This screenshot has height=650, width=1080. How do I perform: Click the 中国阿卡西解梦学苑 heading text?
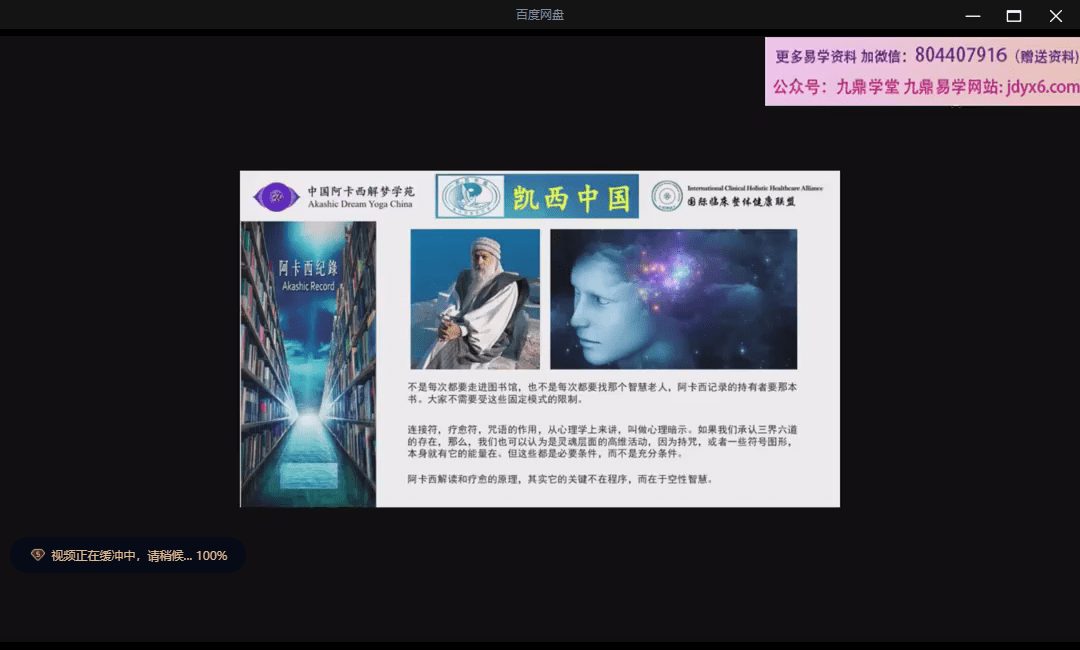pyautogui.click(x=359, y=190)
